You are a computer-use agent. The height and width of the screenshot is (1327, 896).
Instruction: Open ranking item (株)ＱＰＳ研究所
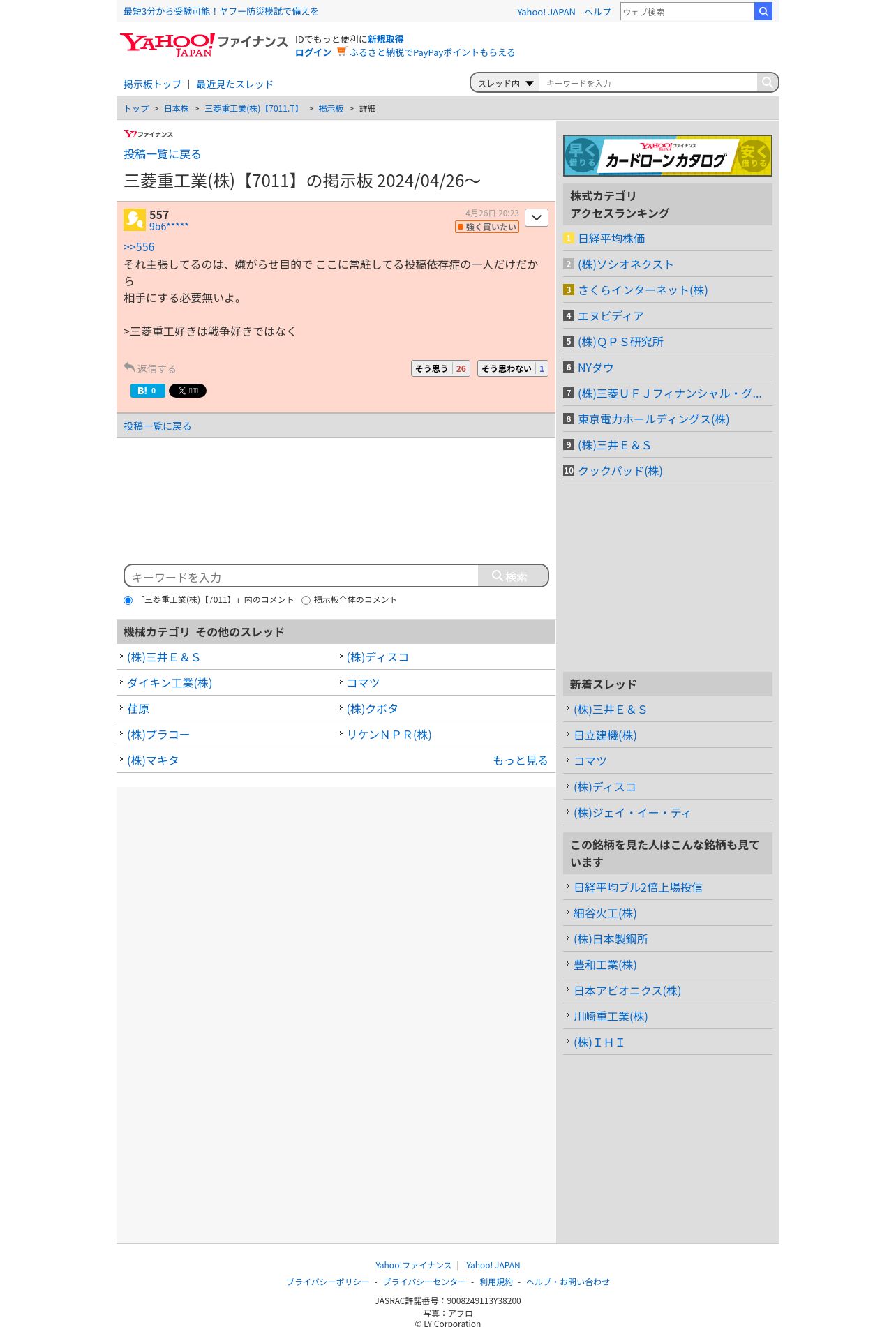tap(620, 342)
